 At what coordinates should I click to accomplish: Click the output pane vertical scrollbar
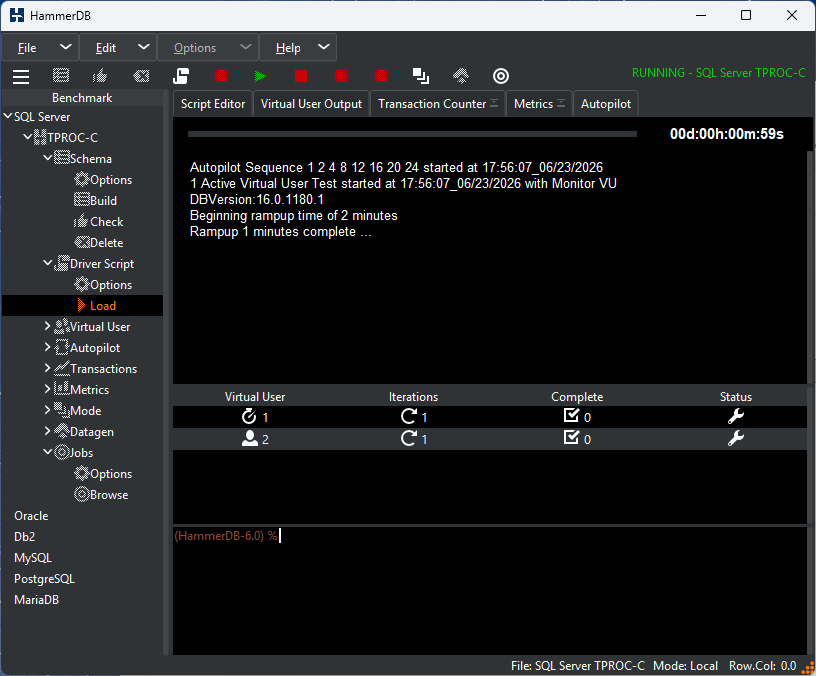click(810, 267)
